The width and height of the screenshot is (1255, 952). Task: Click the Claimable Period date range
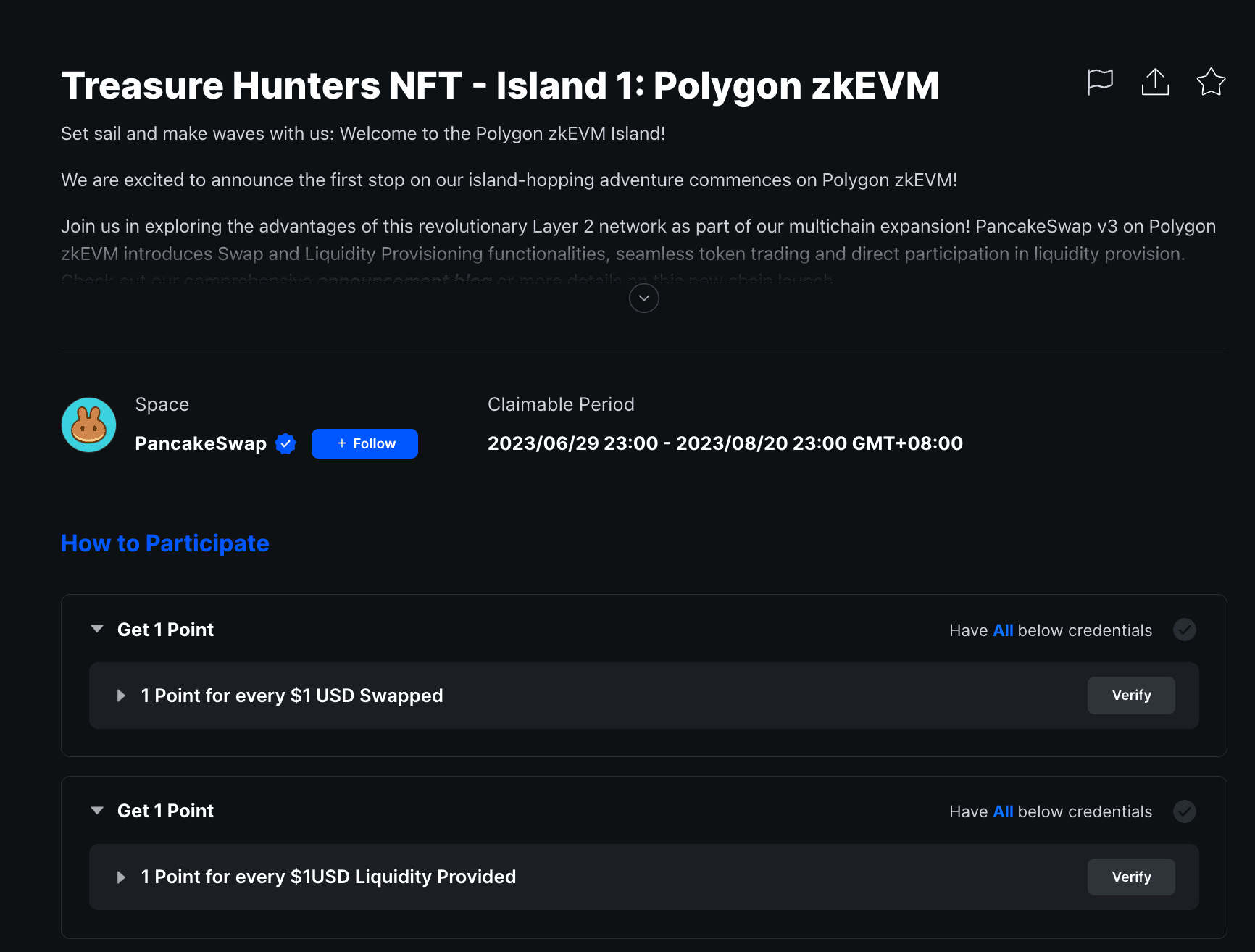725,443
